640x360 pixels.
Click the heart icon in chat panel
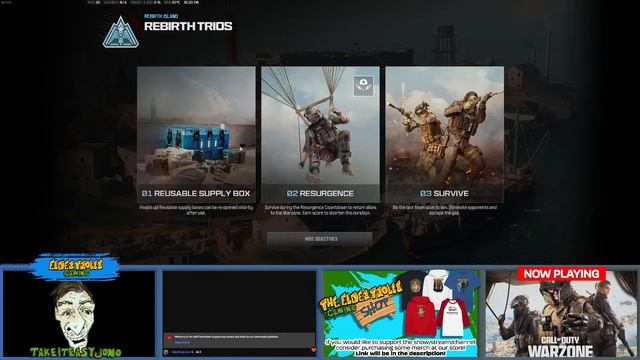click(313, 350)
